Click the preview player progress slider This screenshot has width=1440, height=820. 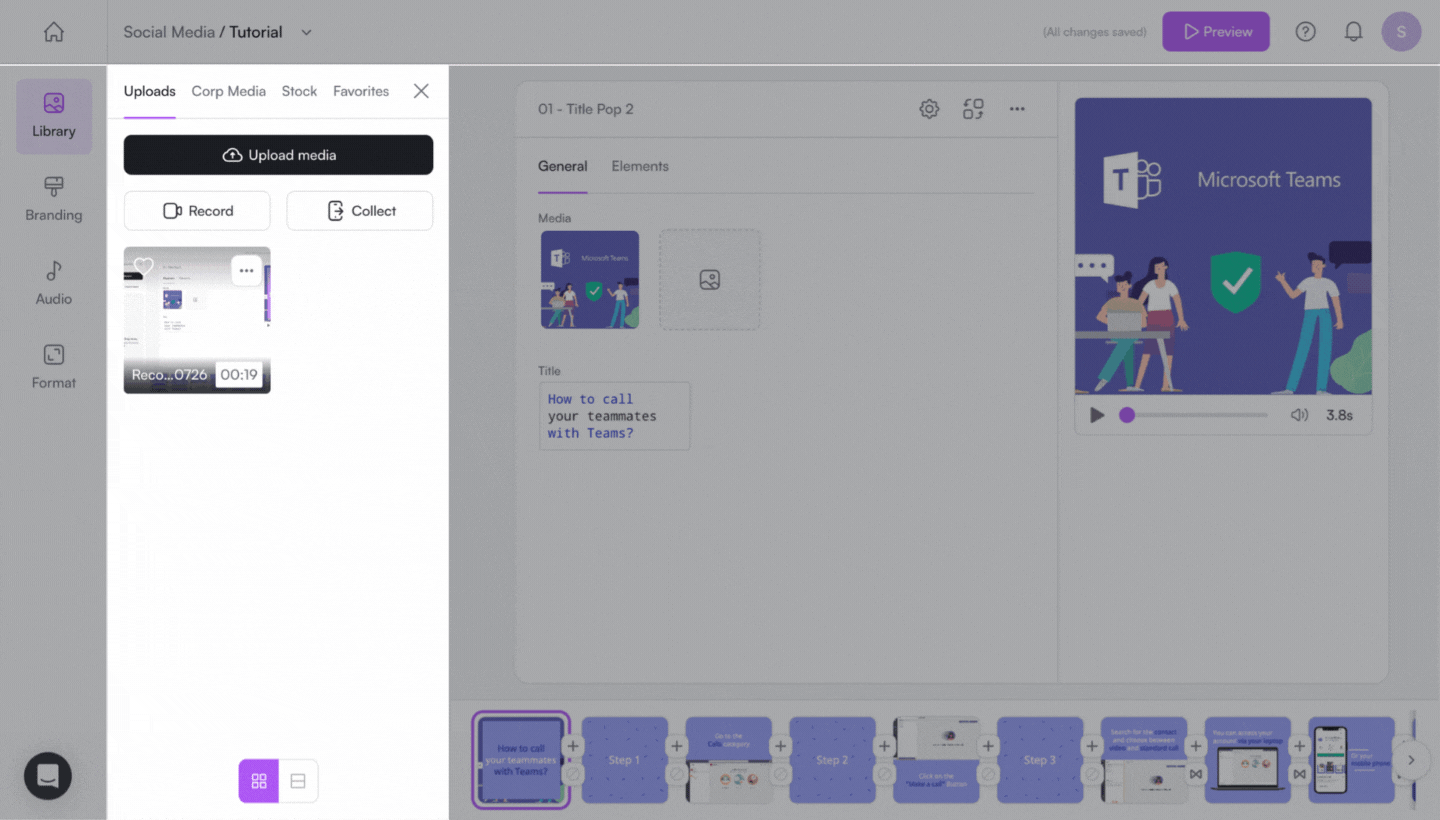tap(1198, 415)
